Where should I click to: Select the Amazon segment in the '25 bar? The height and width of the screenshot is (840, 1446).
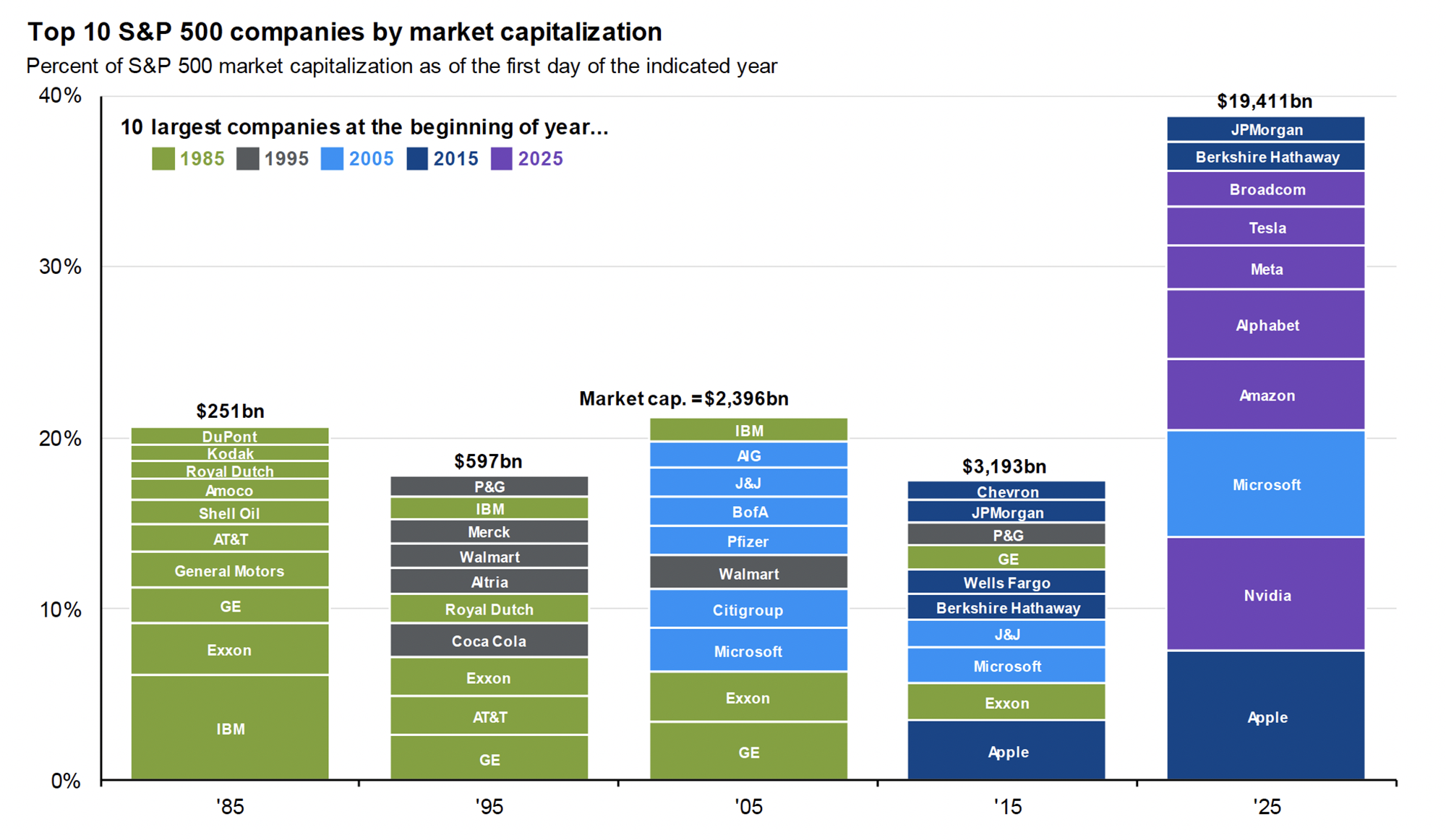point(1266,395)
